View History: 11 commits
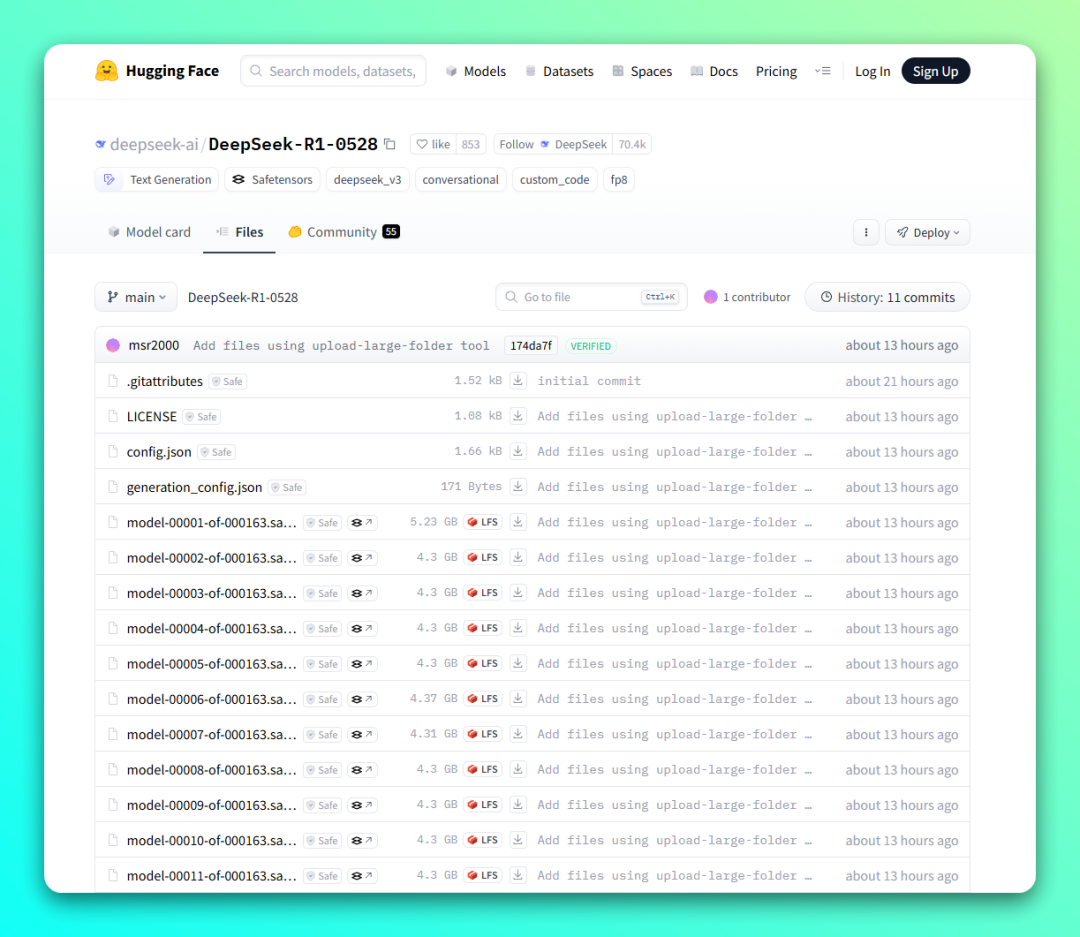 pyautogui.click(x=887, y=297)
